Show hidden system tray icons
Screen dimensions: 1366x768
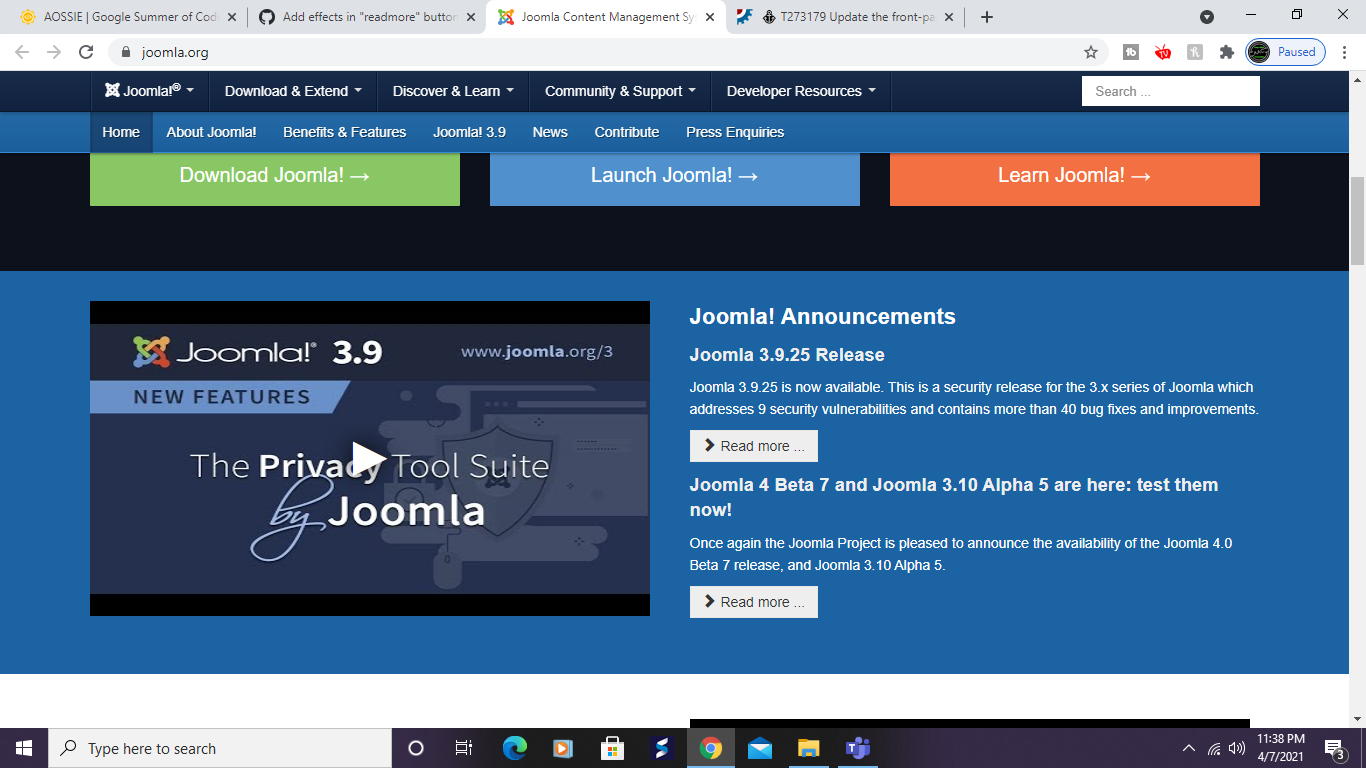(x=1189, y=748)
